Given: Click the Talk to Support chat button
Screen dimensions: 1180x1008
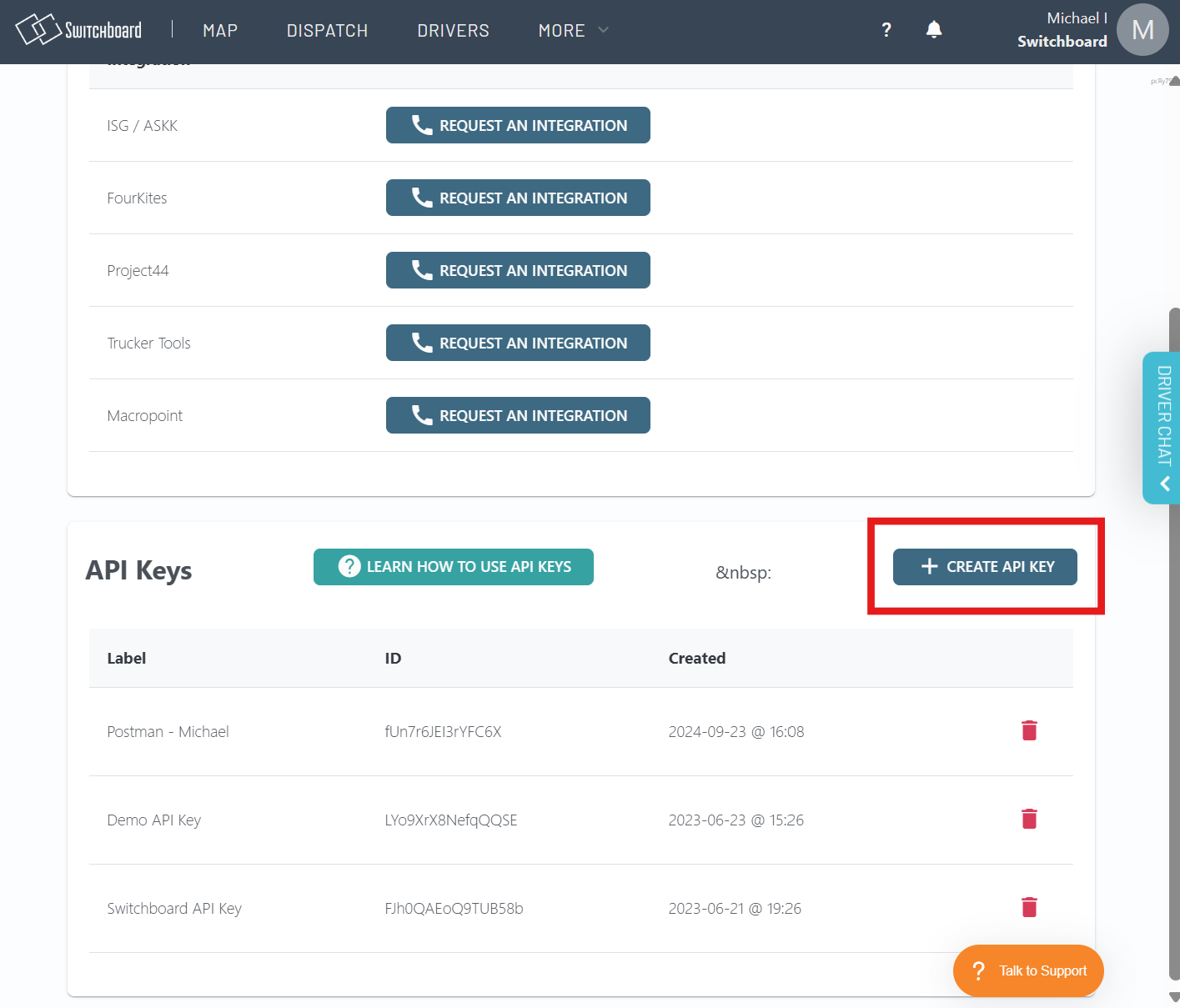Looking at the screenshot, I should pyautogui.click(x=1027, y=970).
